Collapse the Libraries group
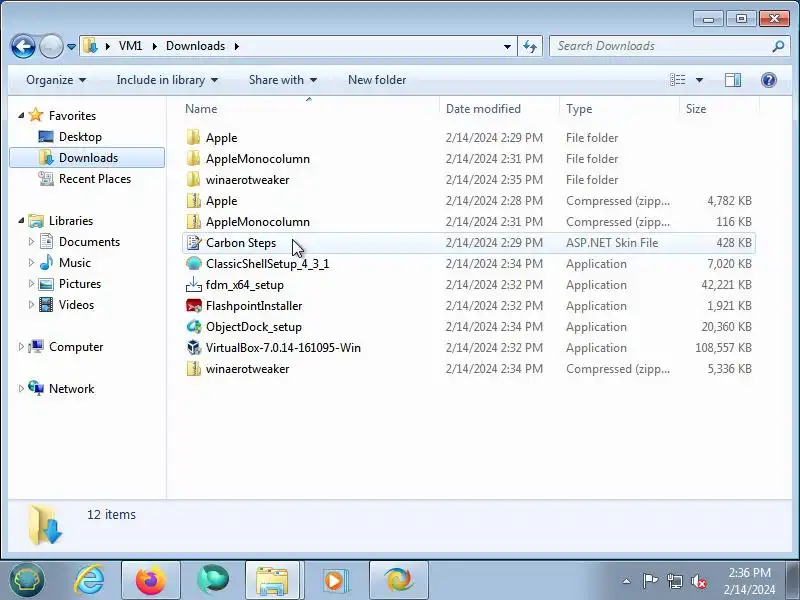 coord(21,221)
